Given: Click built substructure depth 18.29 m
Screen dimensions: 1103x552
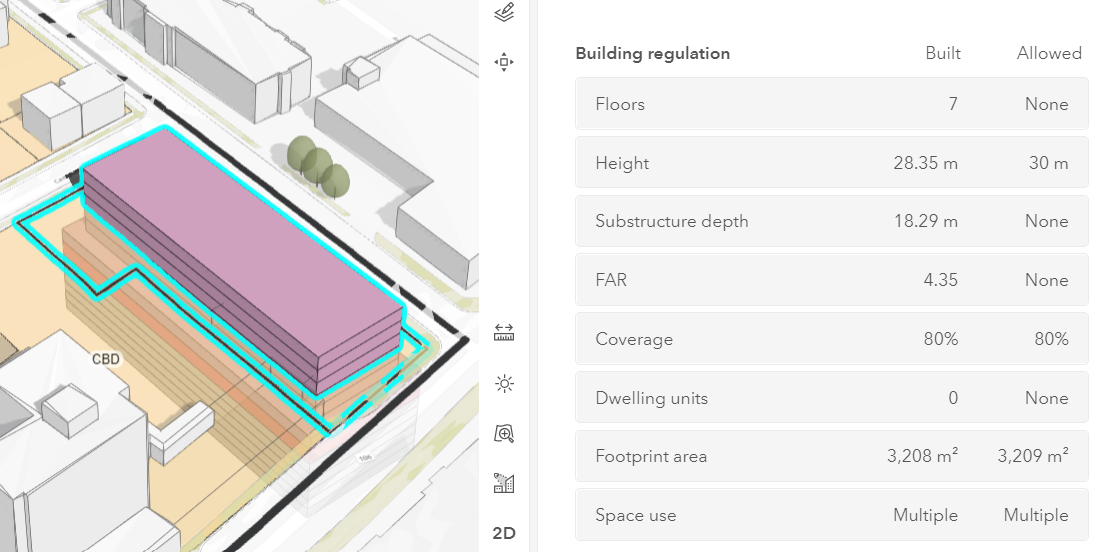Looking at the screenshot, I should [x=925, y=222].
